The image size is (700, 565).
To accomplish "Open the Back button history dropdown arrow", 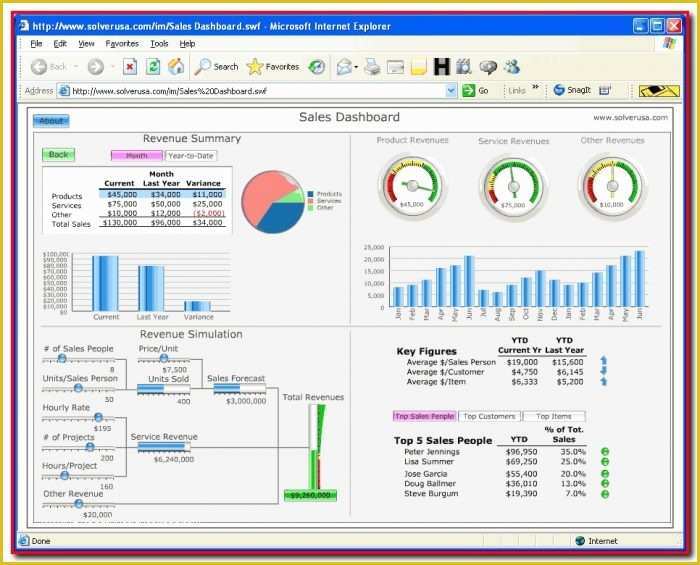I will [x=76, y=67].
